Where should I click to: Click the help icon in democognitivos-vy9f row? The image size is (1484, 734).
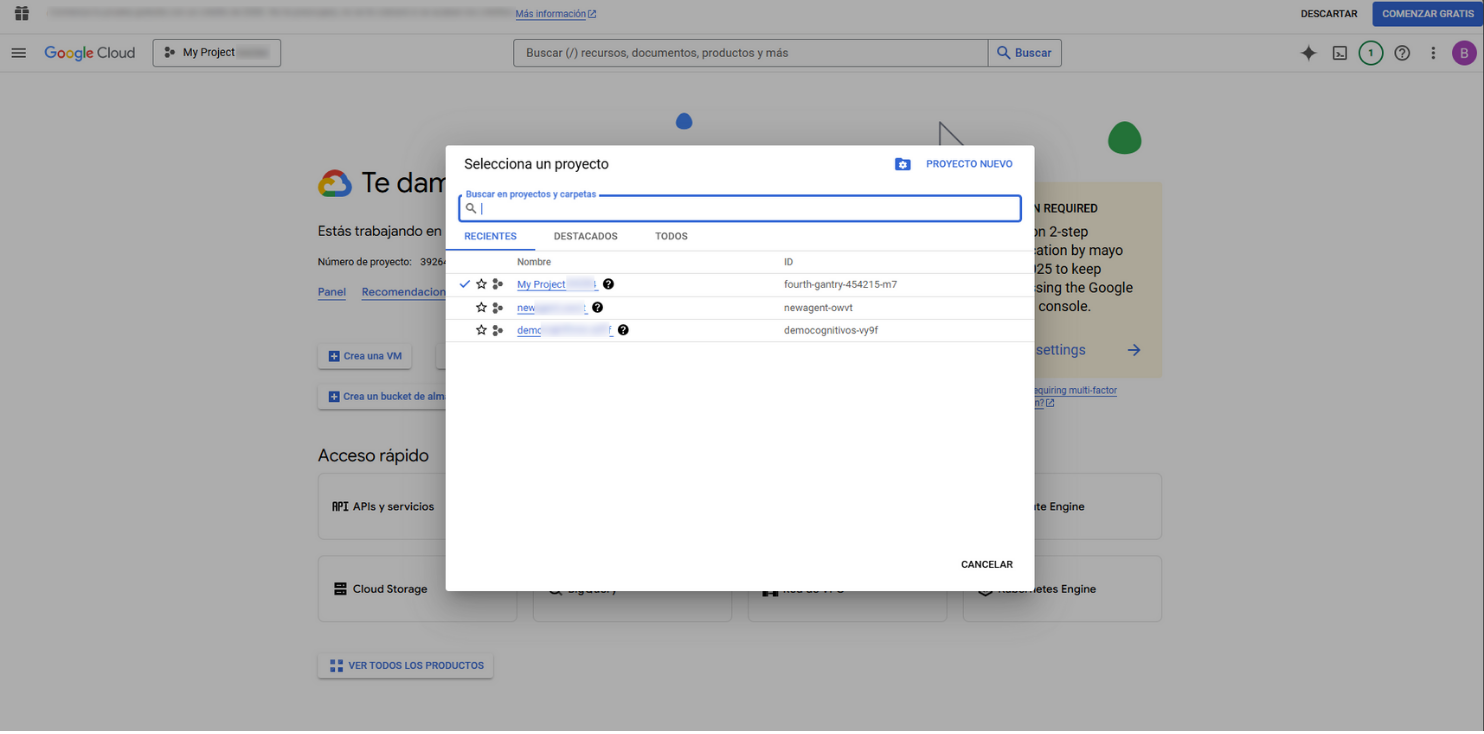click(x=623, y=330)
